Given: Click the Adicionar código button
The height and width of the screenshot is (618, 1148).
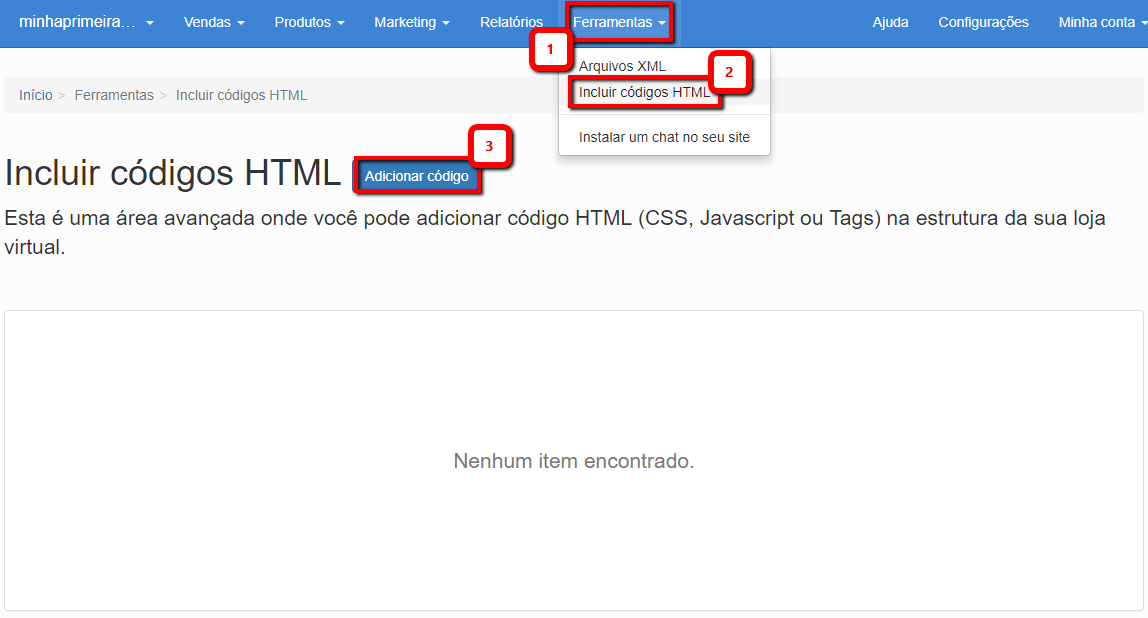Looking at the screenshot, I should pos(417,176).
